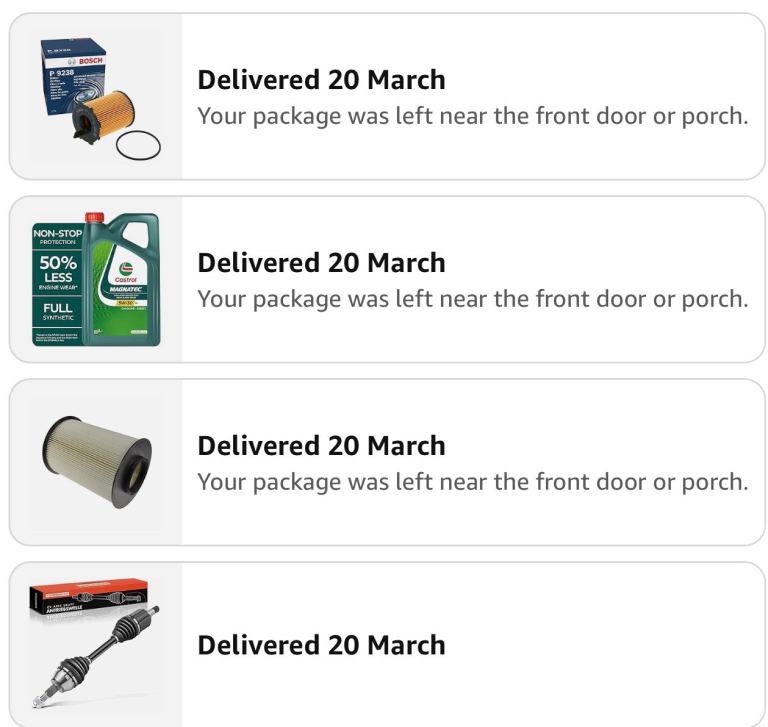Screen dimensions: 768x727
Task: Click the package-left message for the air filter
Action: pyautogui.click(x=472, y=481)
